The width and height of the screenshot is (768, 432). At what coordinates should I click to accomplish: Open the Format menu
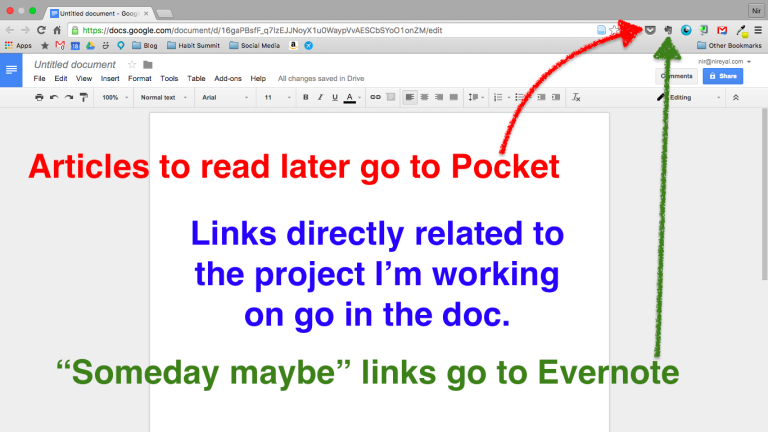pos(140,78)
